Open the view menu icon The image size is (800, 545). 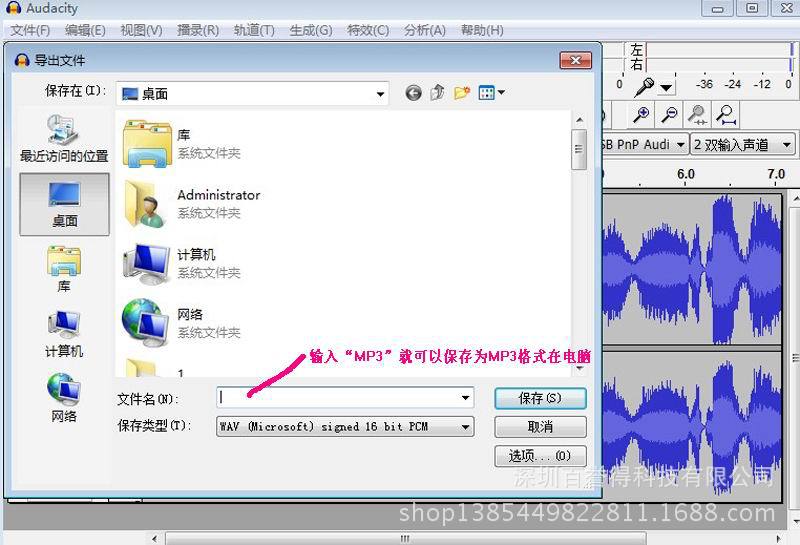point(491,93)
